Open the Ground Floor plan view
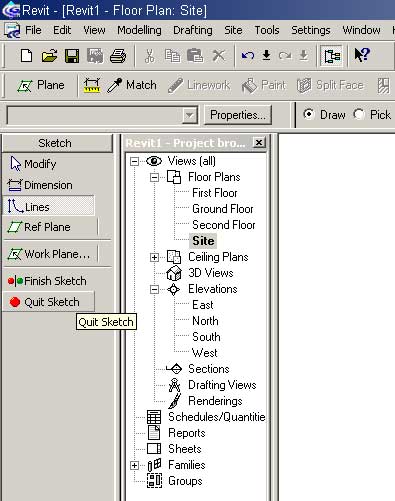Image resolution: width=395 pixels, height=501 pixels. (x=223, y=209)
